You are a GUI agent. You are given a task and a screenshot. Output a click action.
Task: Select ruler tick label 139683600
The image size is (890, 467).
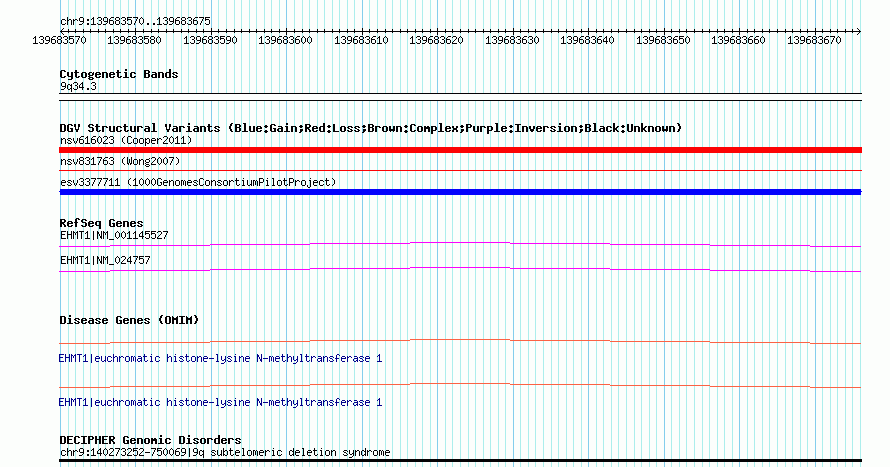[286, 40]
